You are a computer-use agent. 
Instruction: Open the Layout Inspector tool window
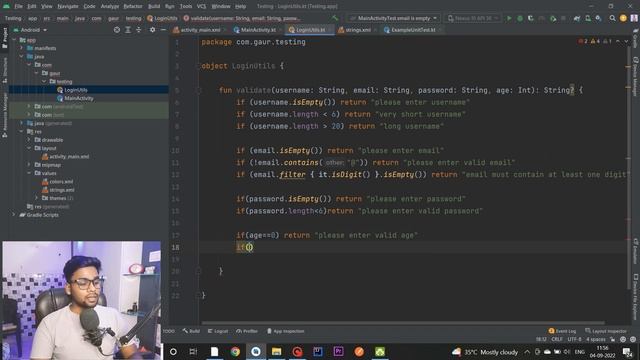pyautogui.click(x=605, y=331)
